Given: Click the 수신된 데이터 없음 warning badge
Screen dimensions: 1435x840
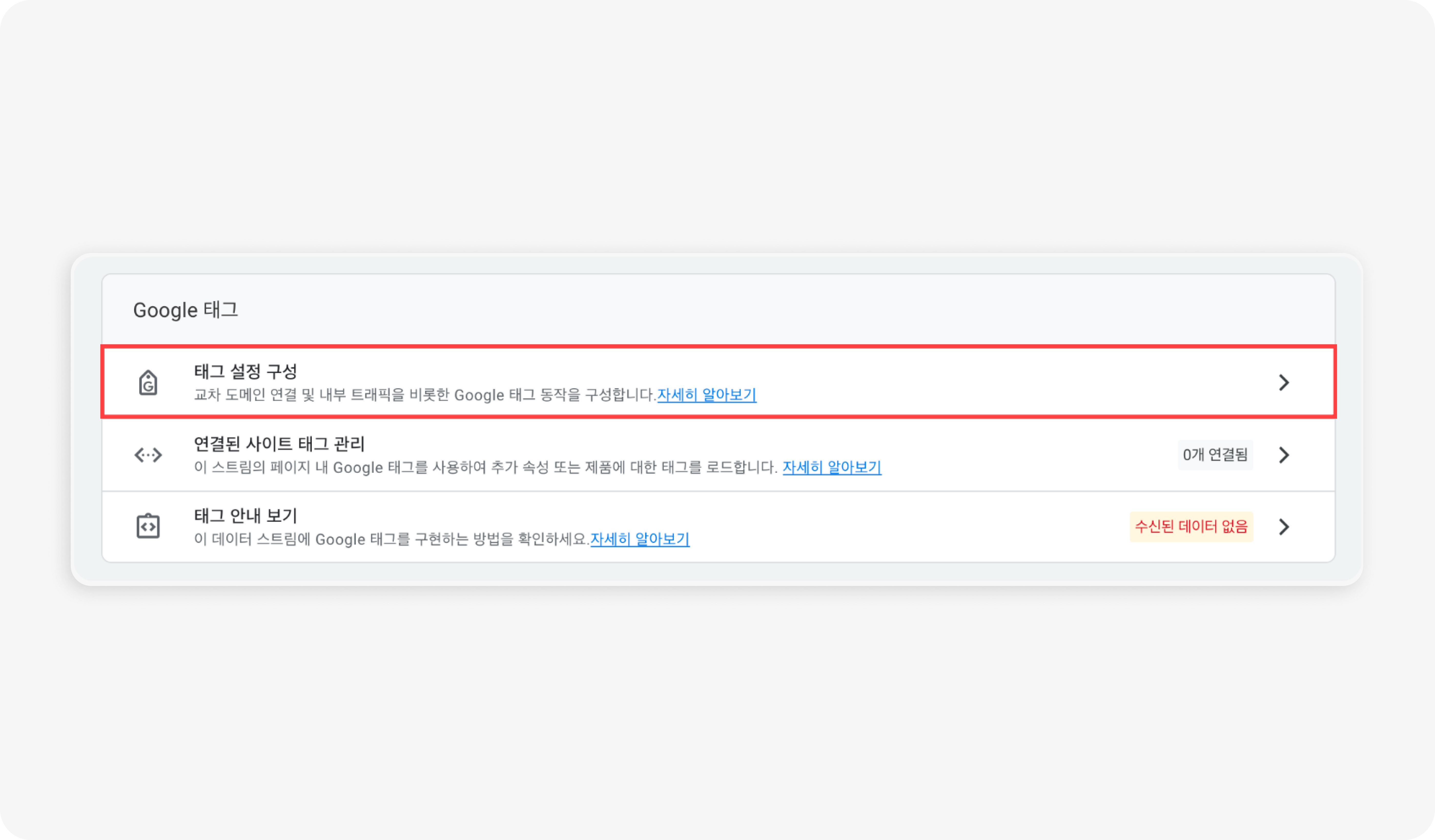Looking at the screenshot, I should pyautogui.click(x=1191, y=527).
